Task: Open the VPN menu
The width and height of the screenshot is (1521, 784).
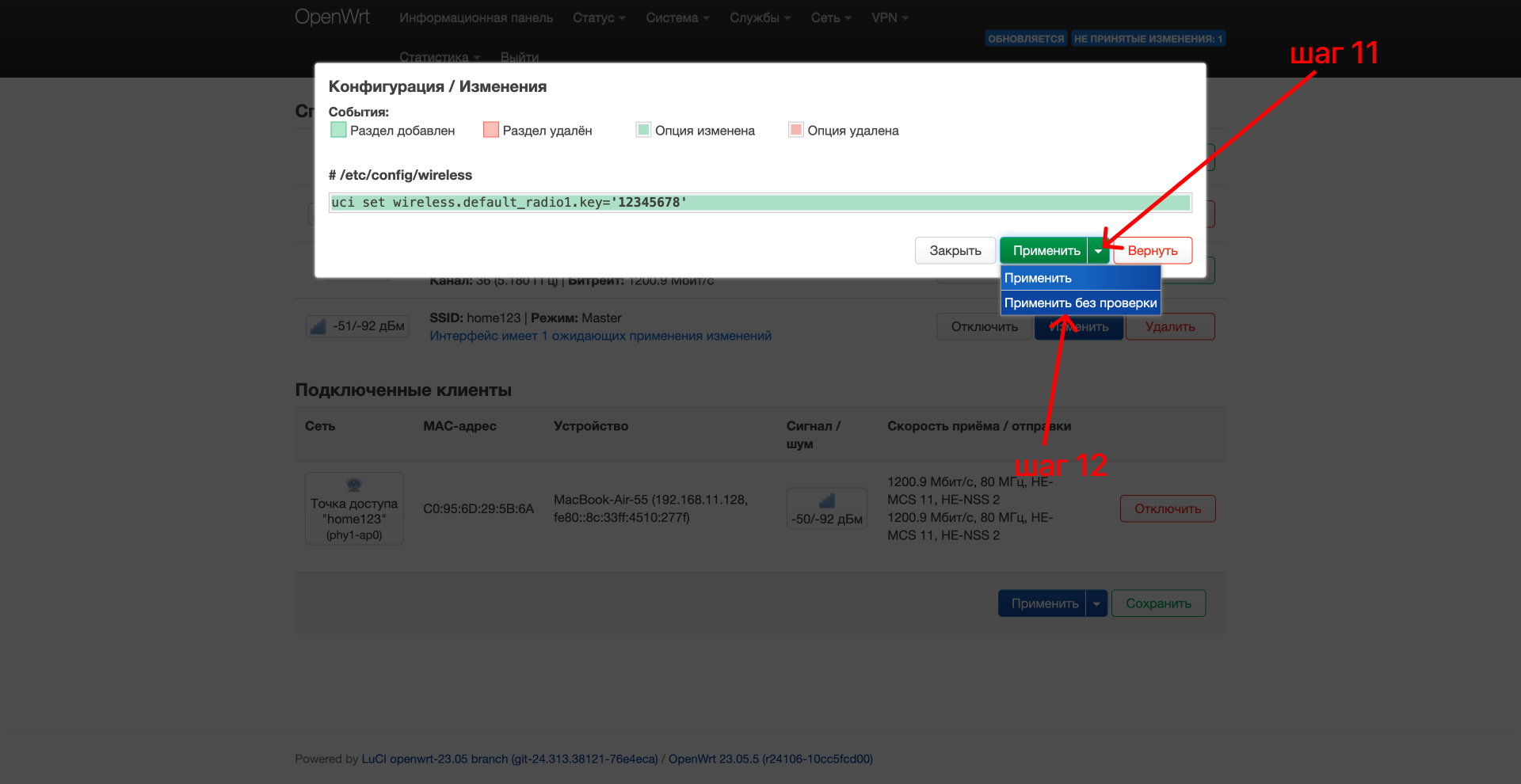Action: click(890, 17)
